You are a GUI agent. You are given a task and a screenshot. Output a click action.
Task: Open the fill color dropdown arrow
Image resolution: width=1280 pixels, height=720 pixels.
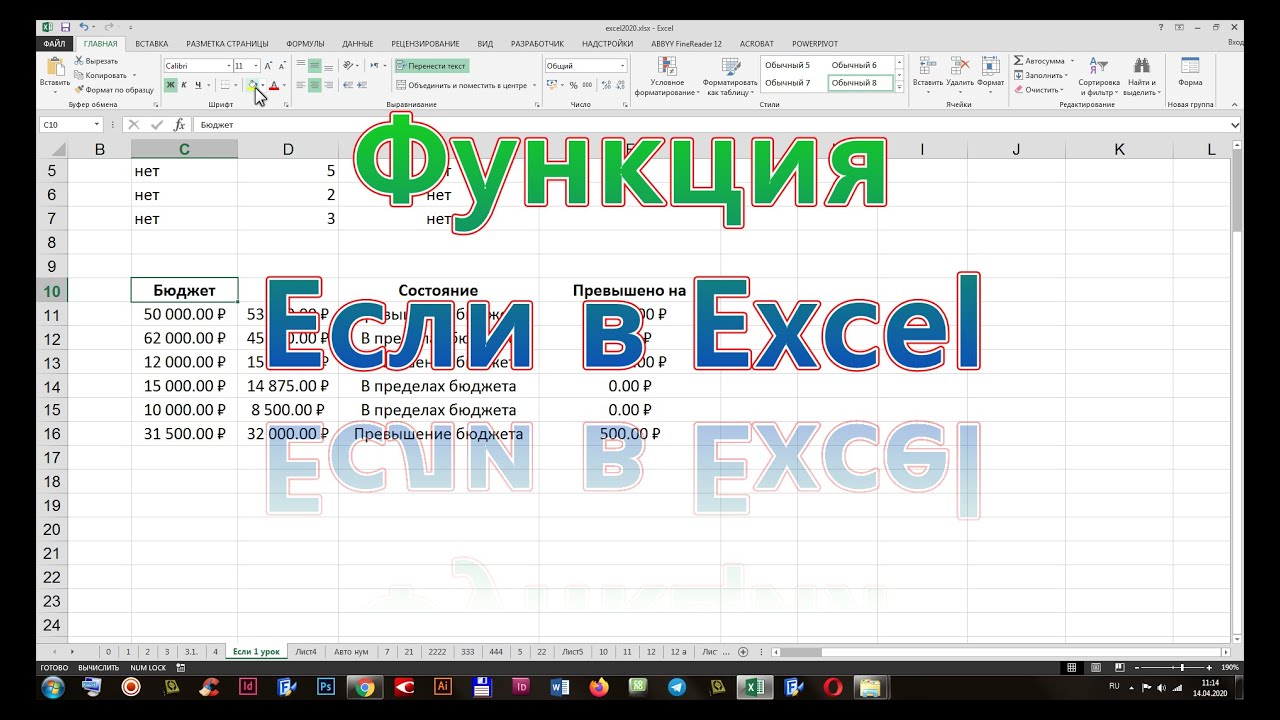[x=263, y=85]
